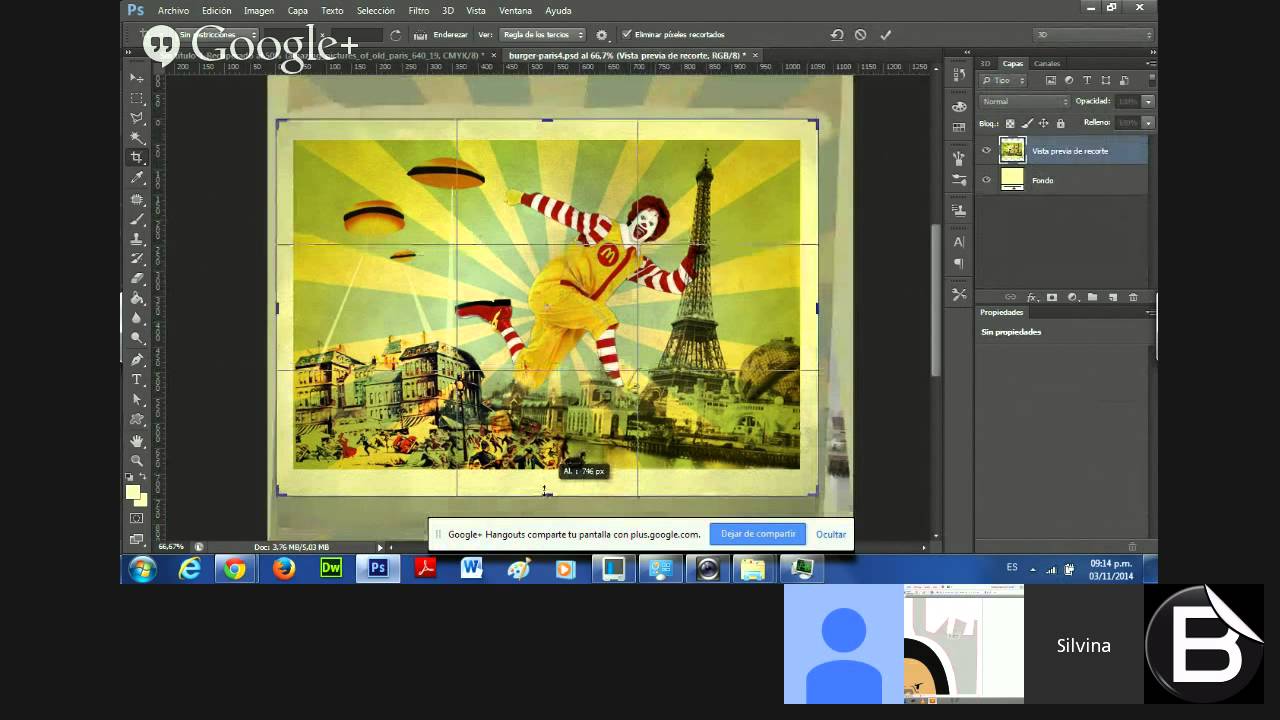Click the Enderezar straighten icon
Screen dimensions: 1280x720
coord(420,34)
